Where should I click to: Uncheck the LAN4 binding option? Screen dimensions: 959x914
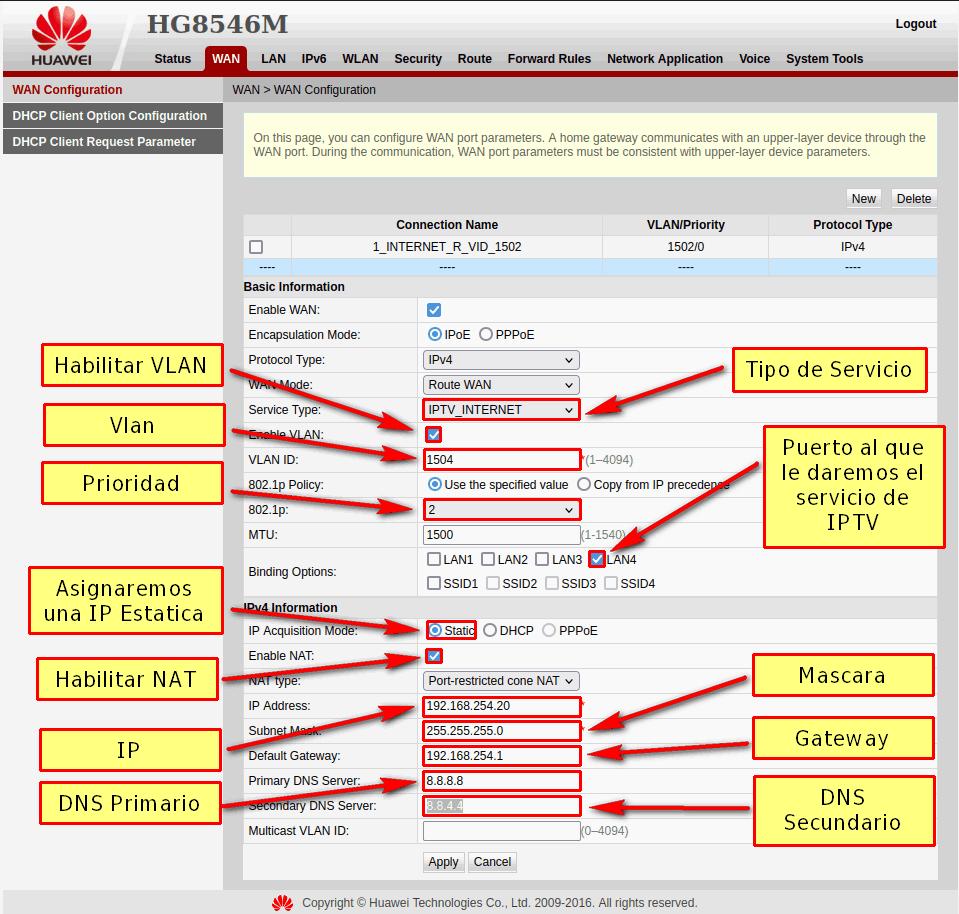(597, 559)
